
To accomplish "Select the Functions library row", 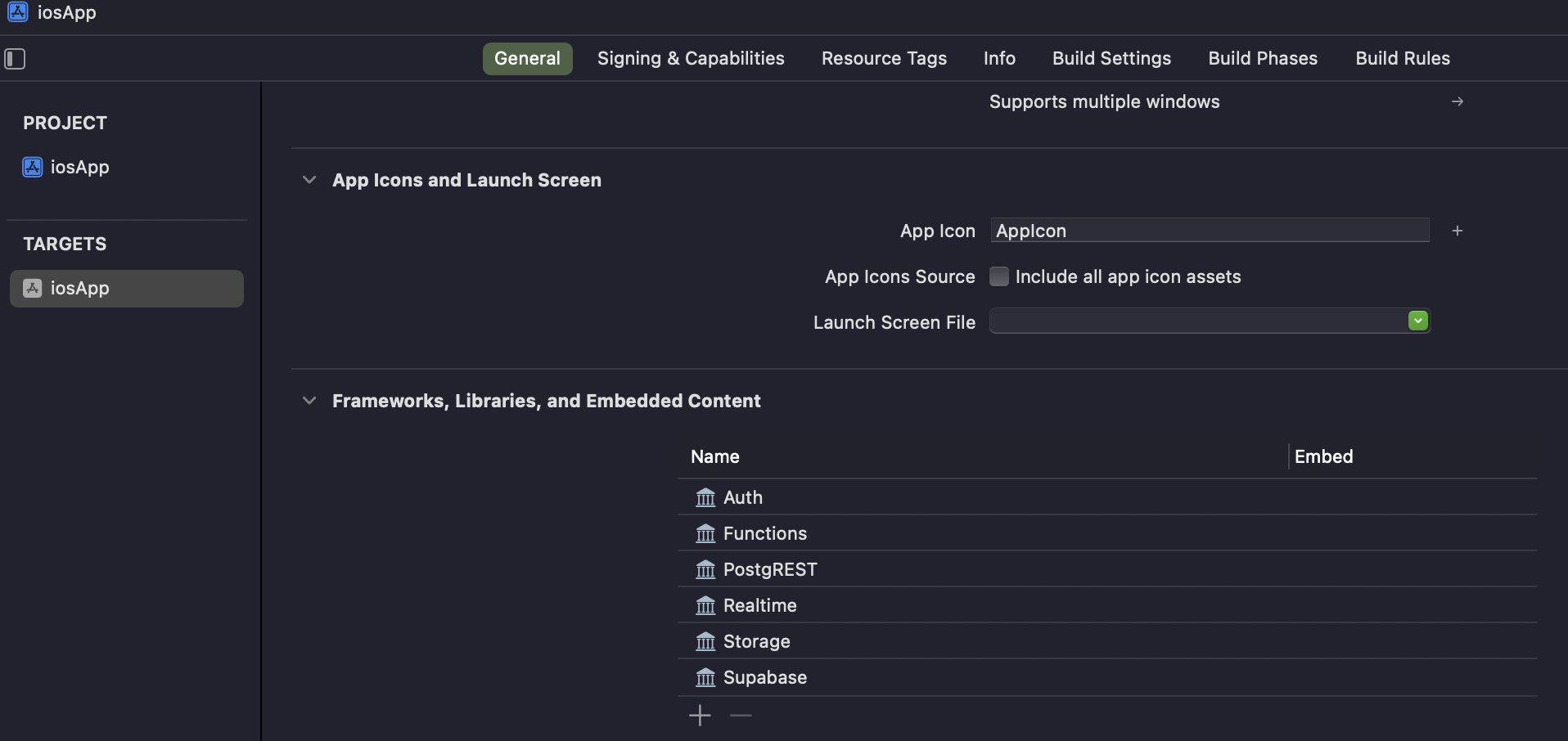I will (1107, 533).
